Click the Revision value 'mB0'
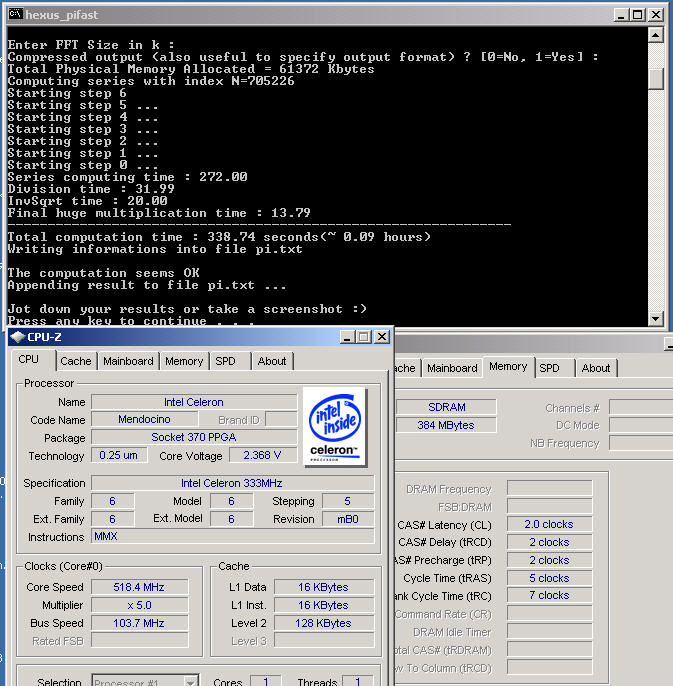The height and width of the screenshot is (686, 673). [347, 519]
